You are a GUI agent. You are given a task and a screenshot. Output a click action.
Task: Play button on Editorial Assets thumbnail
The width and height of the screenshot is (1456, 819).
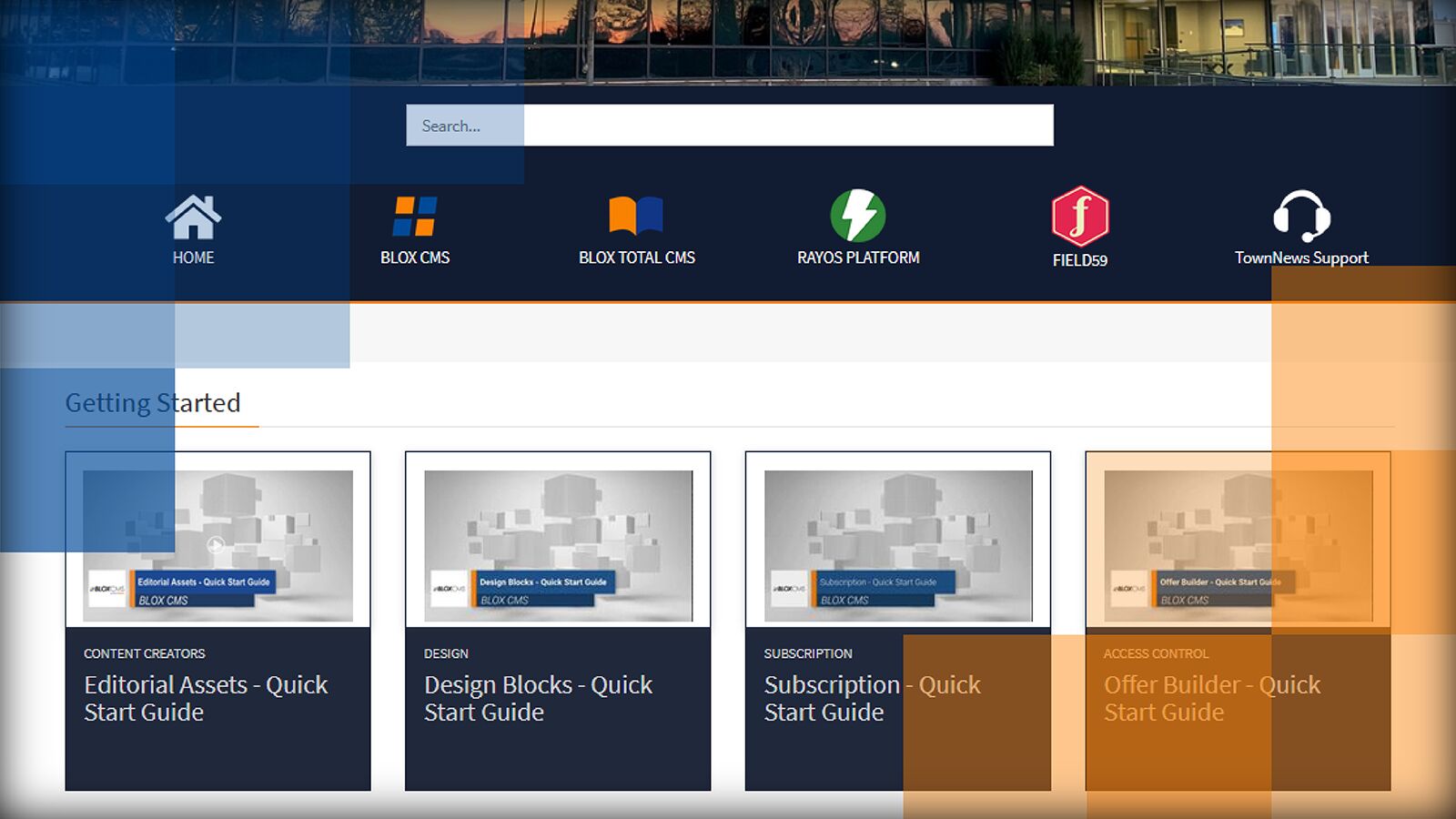click(x=216, y=545)
